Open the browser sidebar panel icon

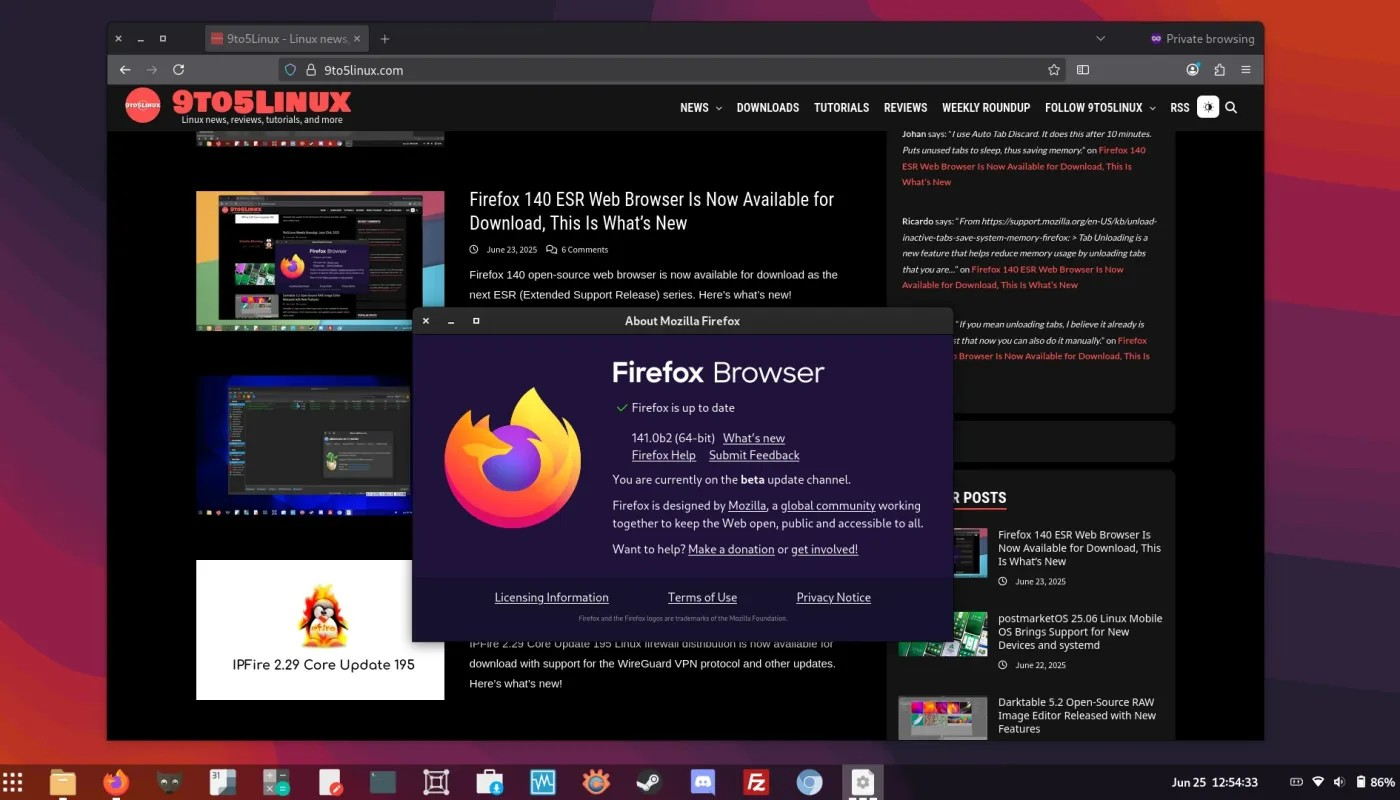pyautogui.click(x=1083, y=70)
